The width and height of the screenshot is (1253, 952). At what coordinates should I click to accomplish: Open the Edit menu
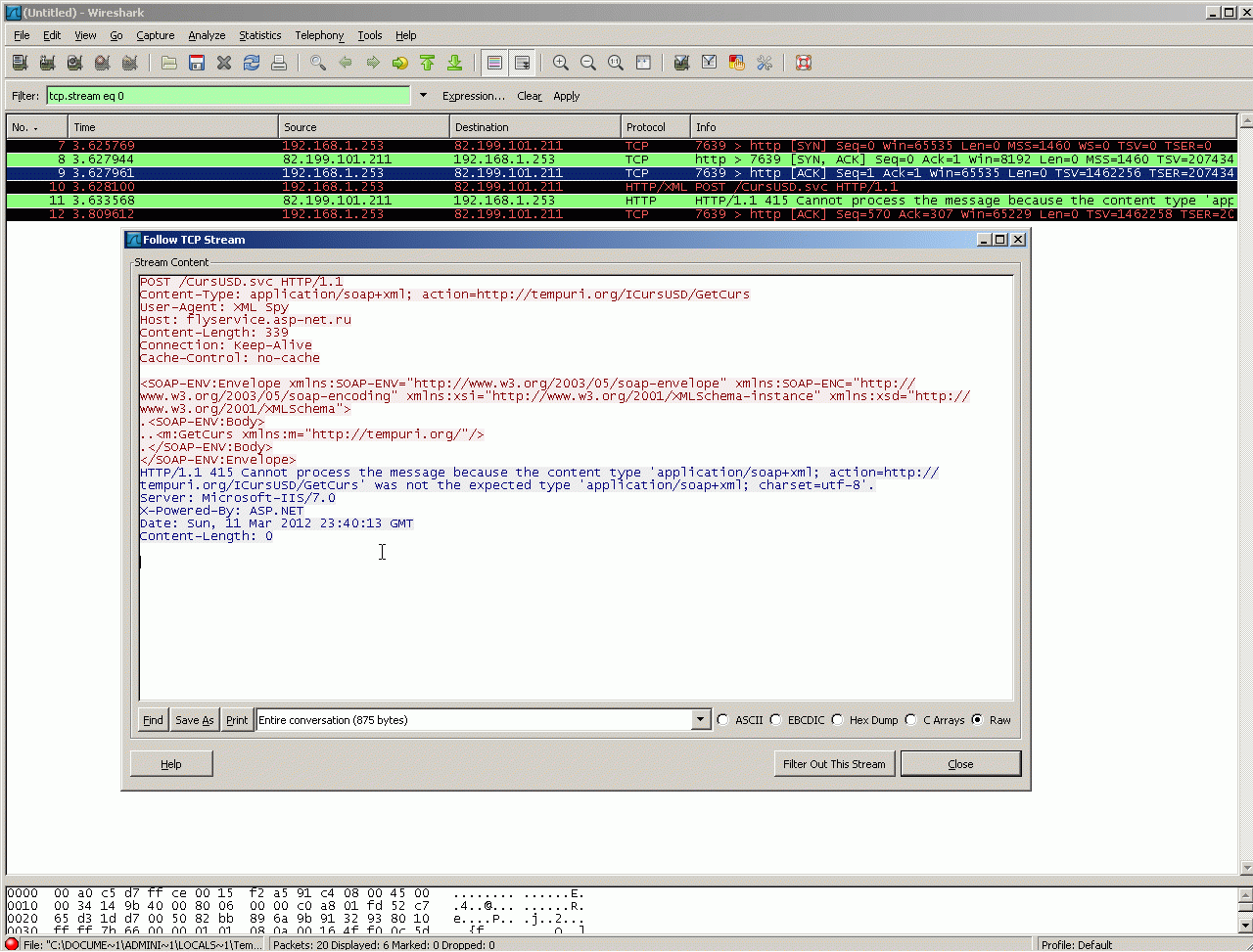coord(52,35)
